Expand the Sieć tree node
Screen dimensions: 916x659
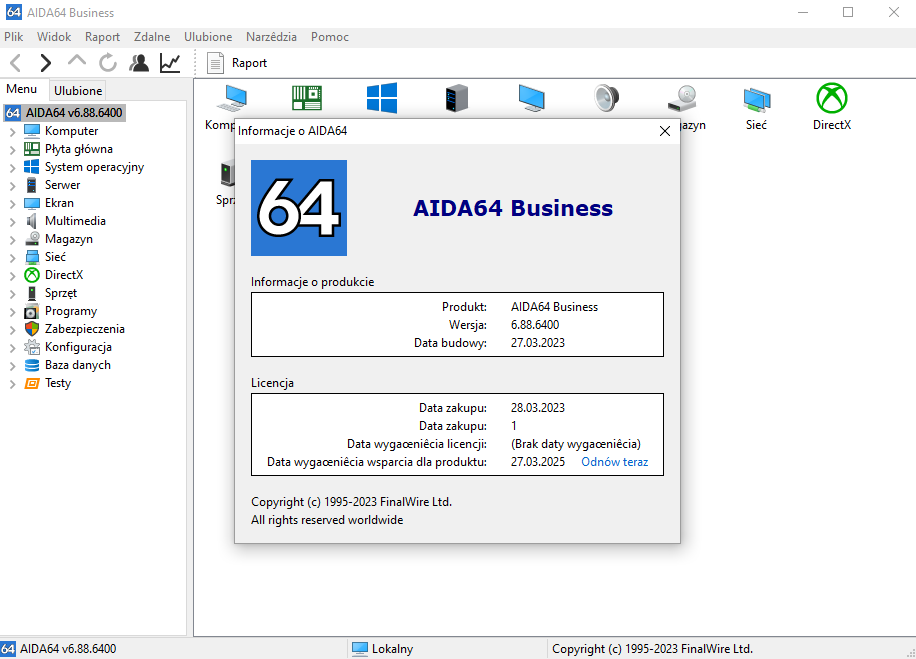click(x=12, y=258)
